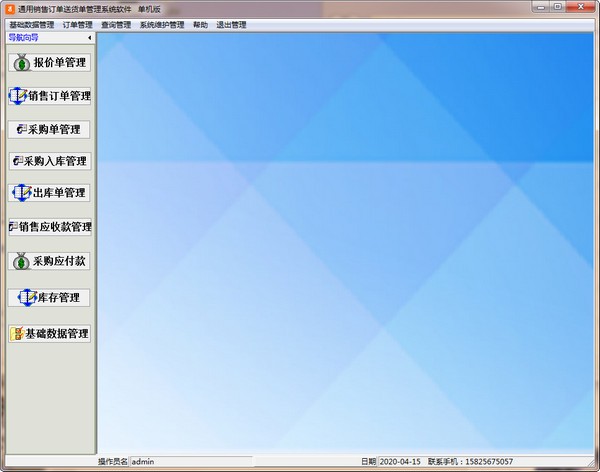Click the 退出管理 menu item
Image resolution: width=600 pixels, height=472 pixels.
231,25
